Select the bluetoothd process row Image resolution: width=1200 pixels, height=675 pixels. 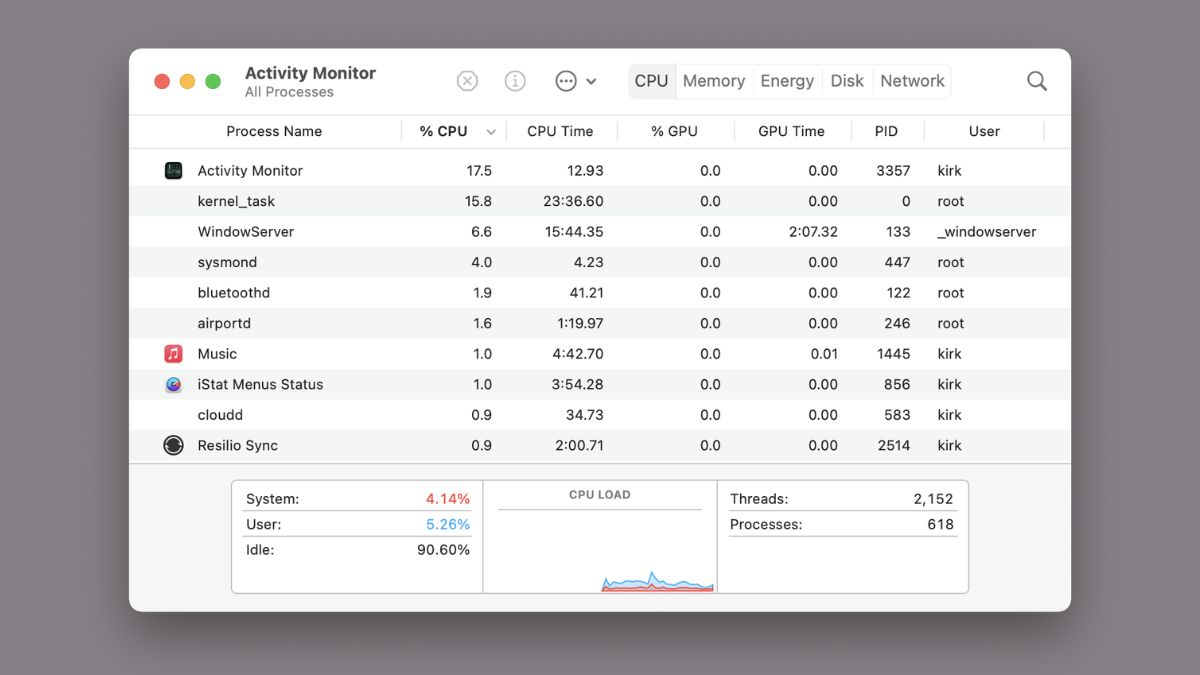600,293
